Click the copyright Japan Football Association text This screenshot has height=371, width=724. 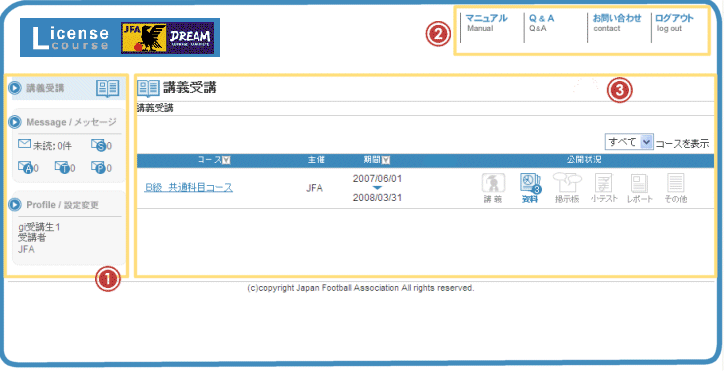(x=361, y=288)
